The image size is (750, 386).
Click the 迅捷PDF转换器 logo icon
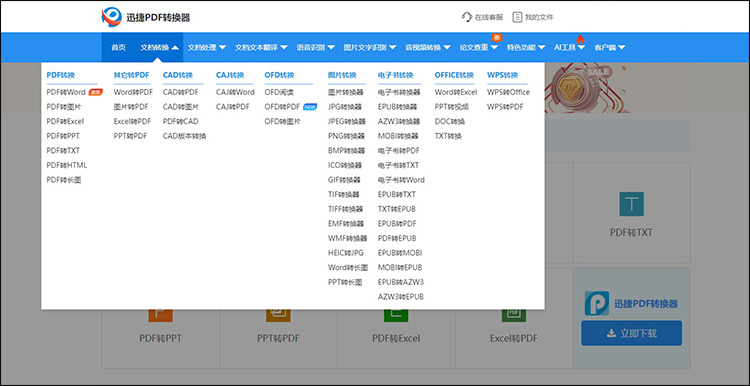click(x=112, y=17)
